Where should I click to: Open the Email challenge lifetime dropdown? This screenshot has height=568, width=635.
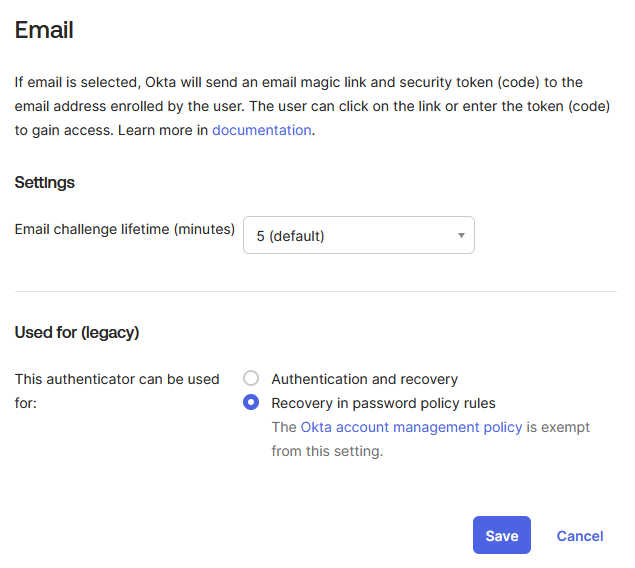[358, 236]
